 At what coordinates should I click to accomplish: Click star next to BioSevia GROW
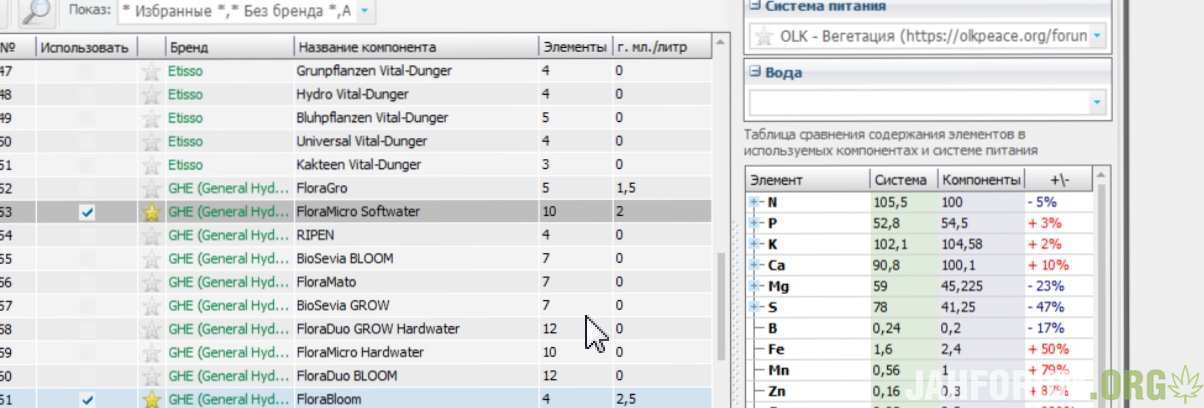click(x=151, y=306)
